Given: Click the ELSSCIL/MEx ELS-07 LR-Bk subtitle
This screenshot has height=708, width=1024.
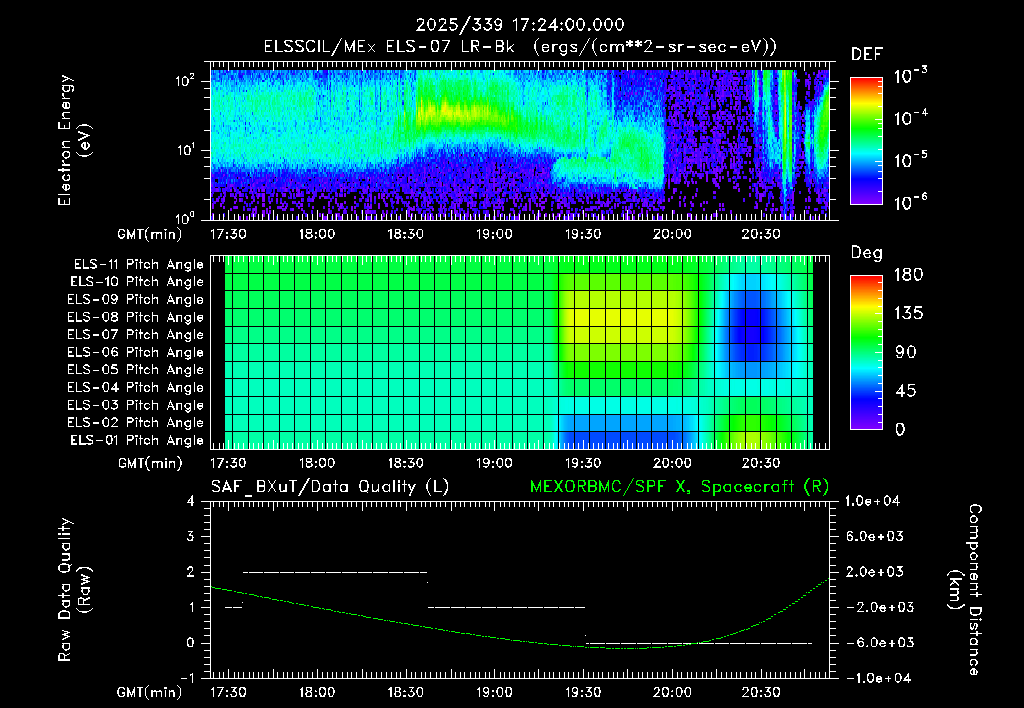Looking at the screenshot, I should [x=520, y=46].
